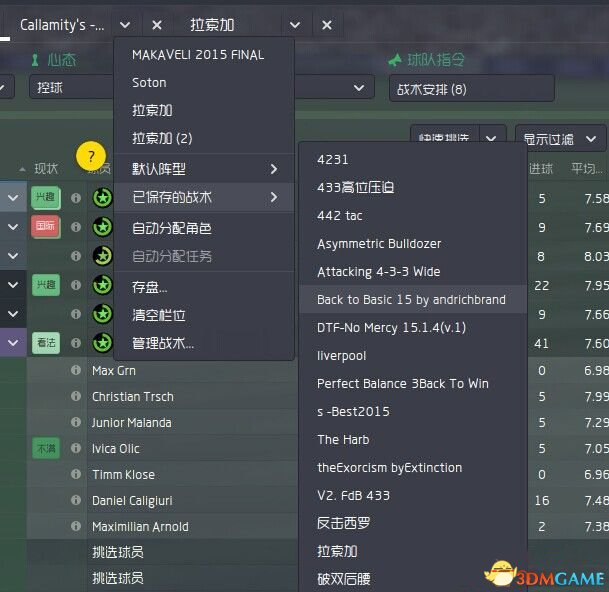
Task: Load Back to Basic 15 by andrichbrand
Action: [x=411, y=299]
